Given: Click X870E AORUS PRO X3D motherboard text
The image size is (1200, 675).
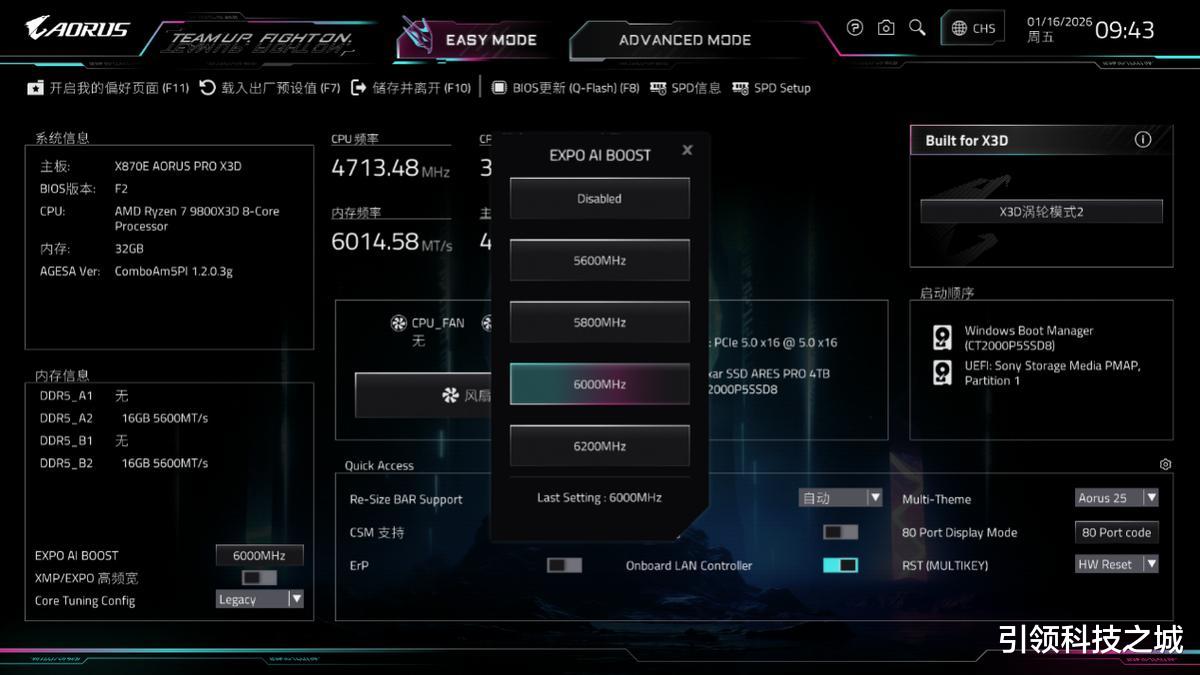Looking at the screenshot, I should click(x=178, y=166).
